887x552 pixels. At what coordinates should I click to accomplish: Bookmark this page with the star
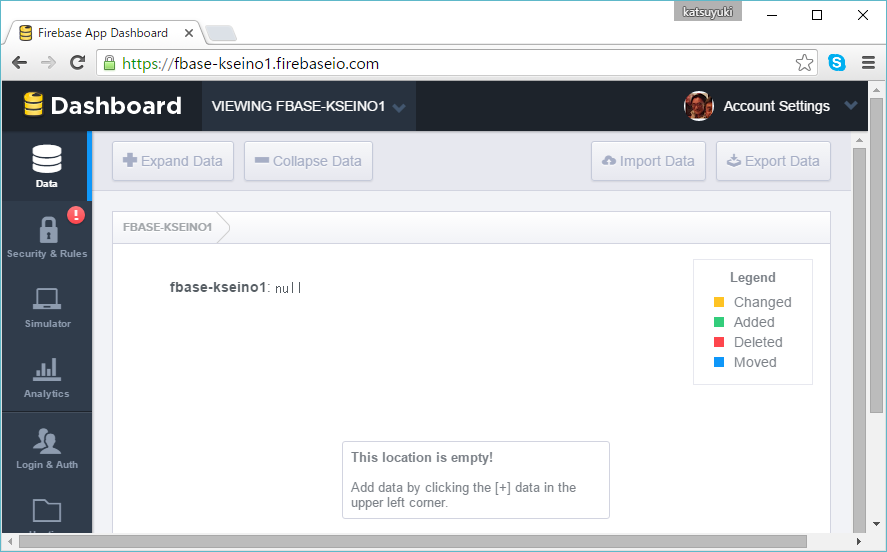(804, 62)
